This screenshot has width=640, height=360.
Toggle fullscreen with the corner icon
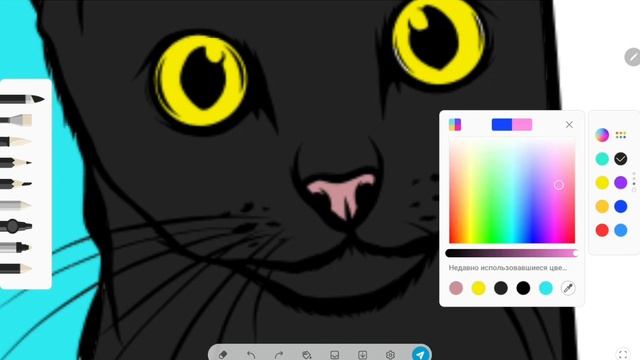623,354
